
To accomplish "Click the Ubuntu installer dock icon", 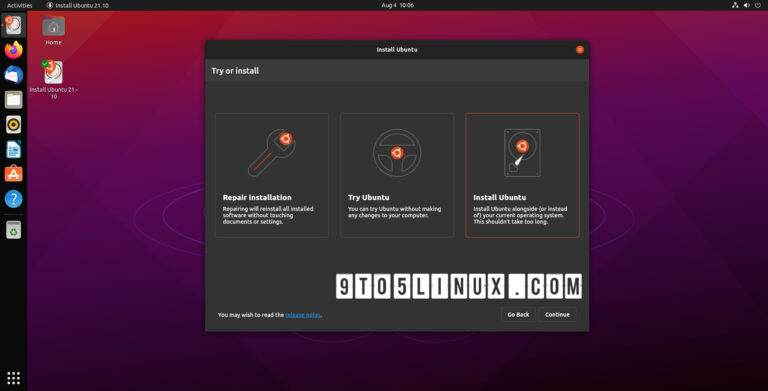I will (14, 25).
